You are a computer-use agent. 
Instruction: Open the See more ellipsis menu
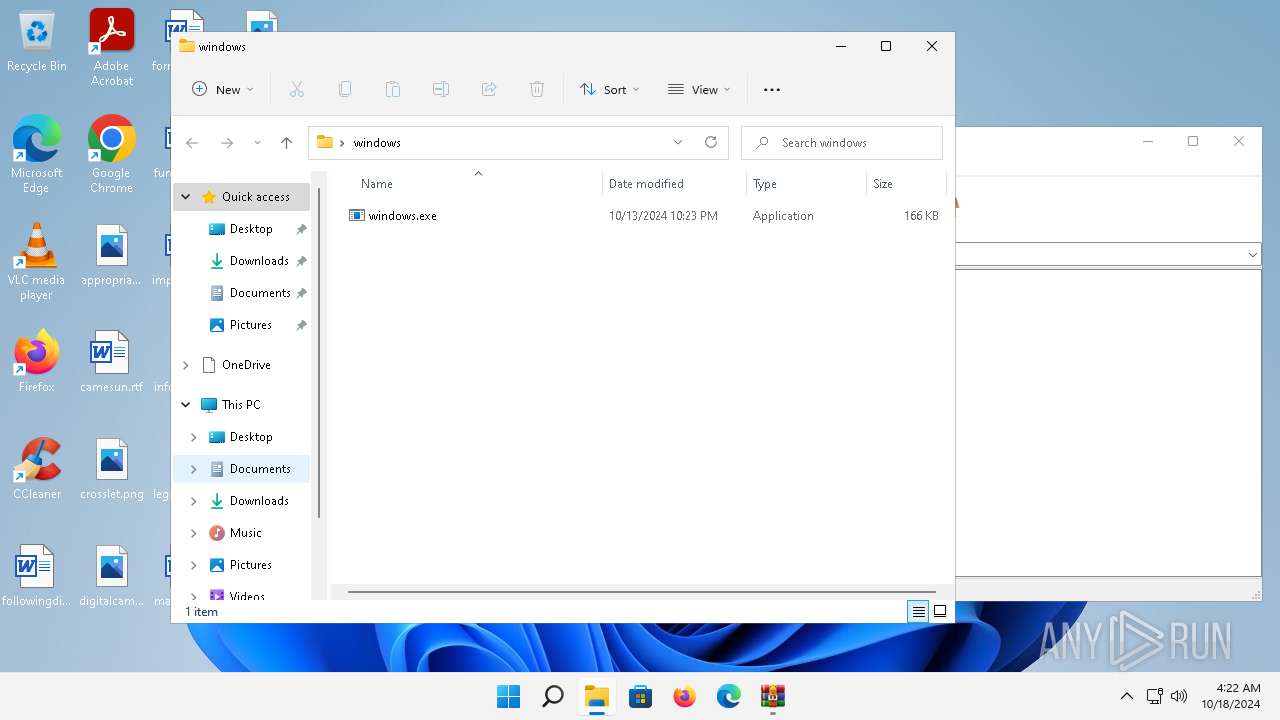(772, 89)
